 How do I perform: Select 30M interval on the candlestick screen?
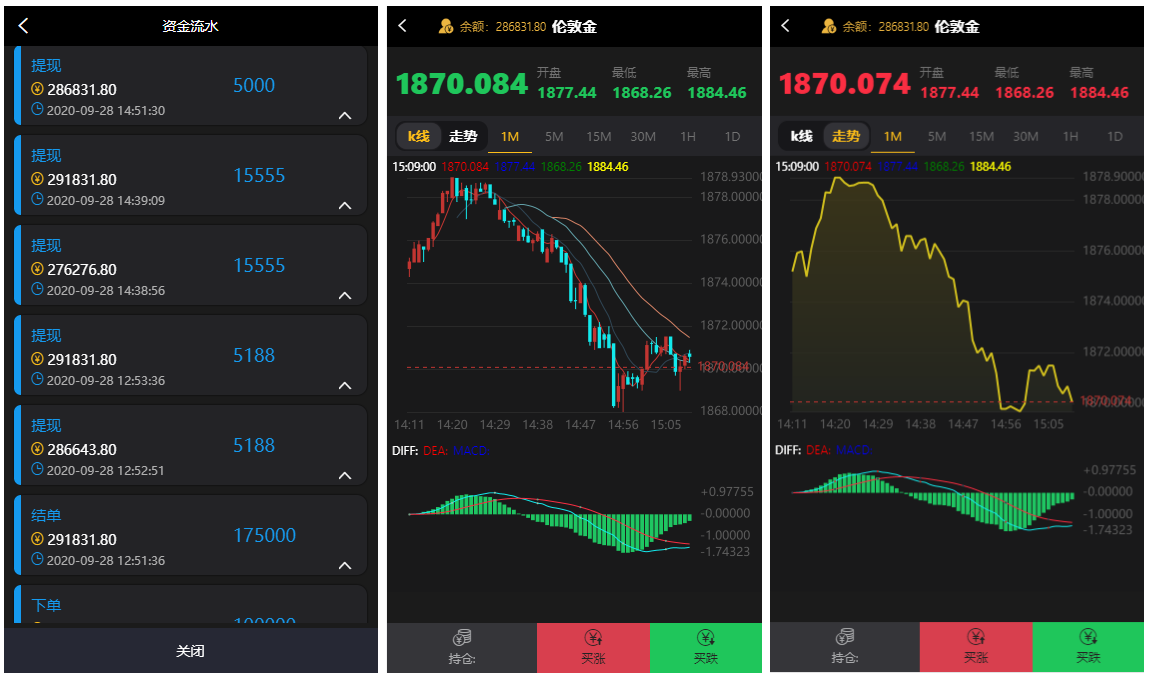click(x=643, y=137)
